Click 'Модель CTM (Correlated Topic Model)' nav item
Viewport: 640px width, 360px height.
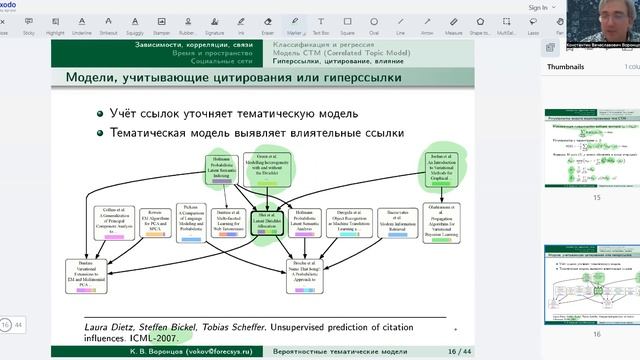coord(342,53)
